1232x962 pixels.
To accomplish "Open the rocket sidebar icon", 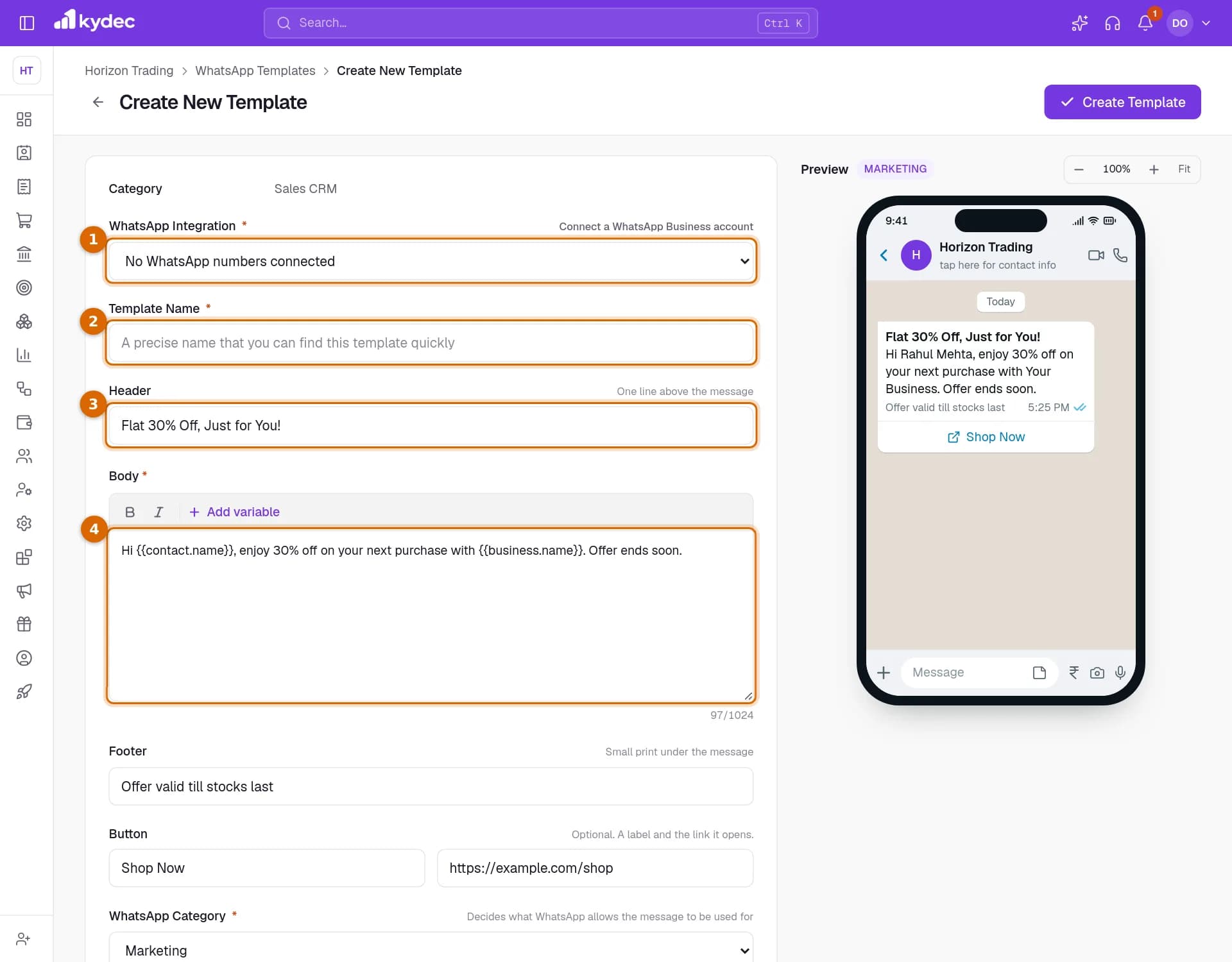I will click(x=24, y=691).
